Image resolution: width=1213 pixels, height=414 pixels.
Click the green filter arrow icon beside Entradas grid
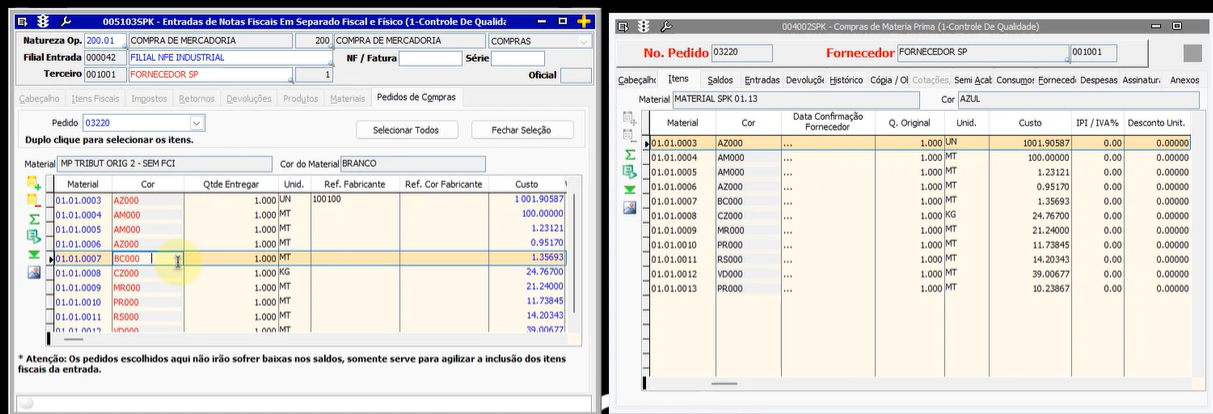[34, 254]
